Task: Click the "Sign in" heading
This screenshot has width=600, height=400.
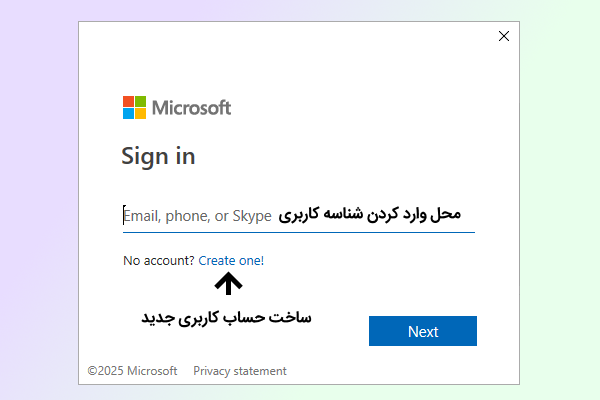Action: pyautogui.click(x=158, y=156)
